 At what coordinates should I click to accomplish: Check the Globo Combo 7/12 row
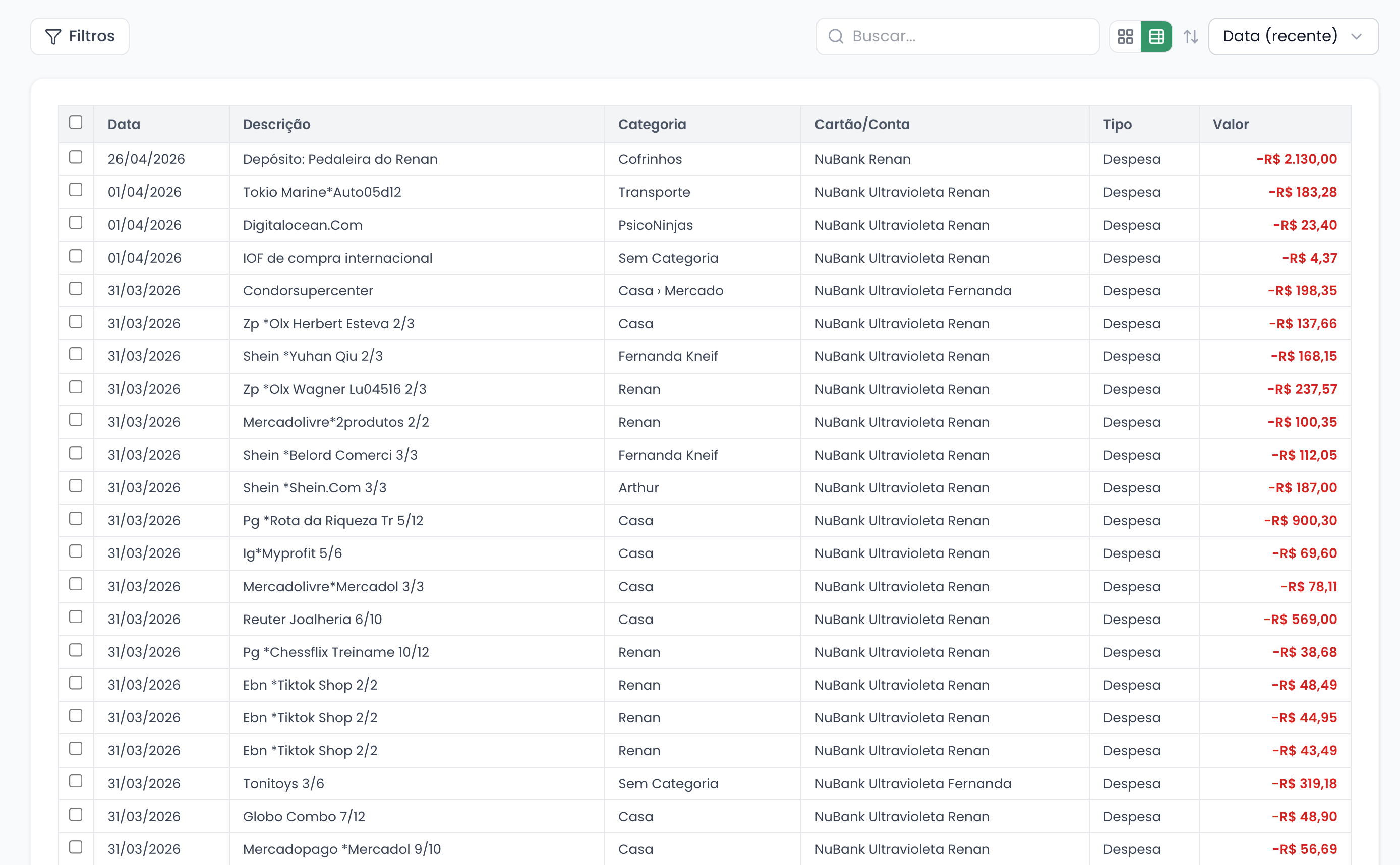tap(76, 814)
